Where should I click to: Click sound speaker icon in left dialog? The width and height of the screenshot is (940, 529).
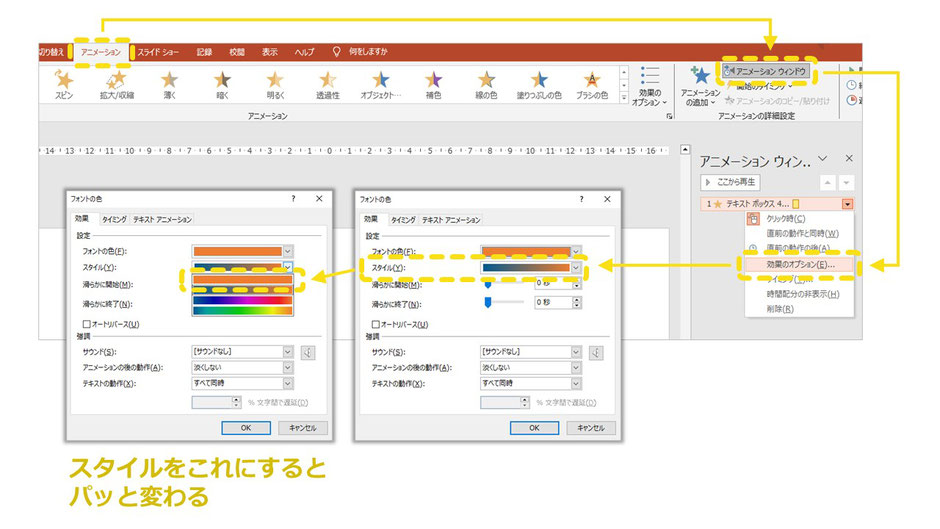(x=308, y=353)
